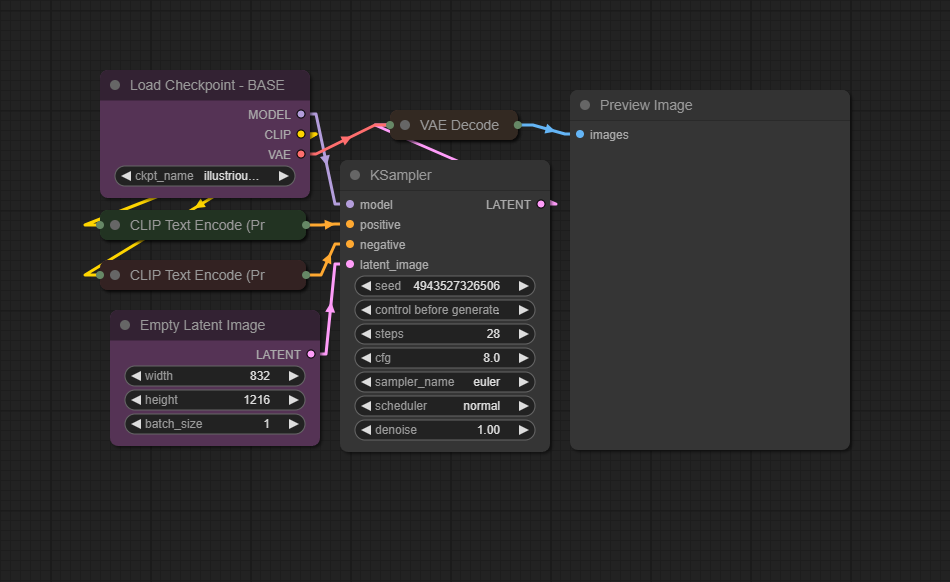The height and width of the screenshot is (582, 950).
Task: Click the denoise value slider field
Action: click(x=445, y=430)
